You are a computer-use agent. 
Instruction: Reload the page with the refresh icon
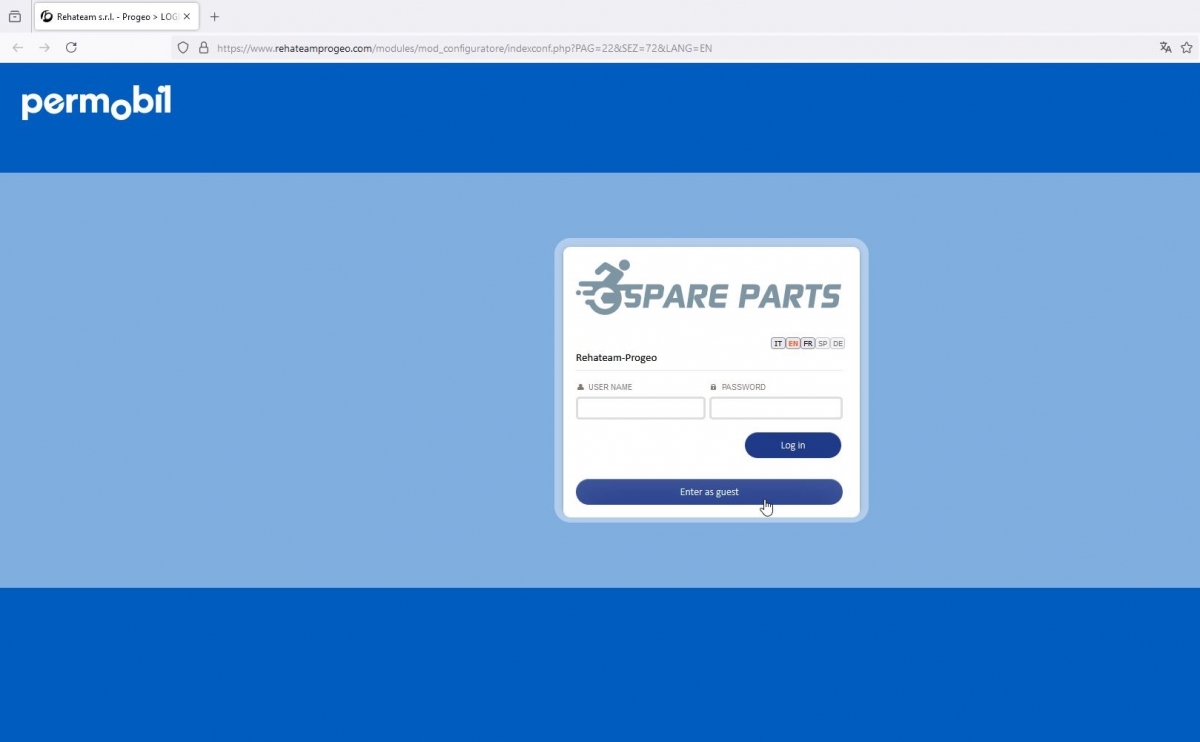[71, 47]
